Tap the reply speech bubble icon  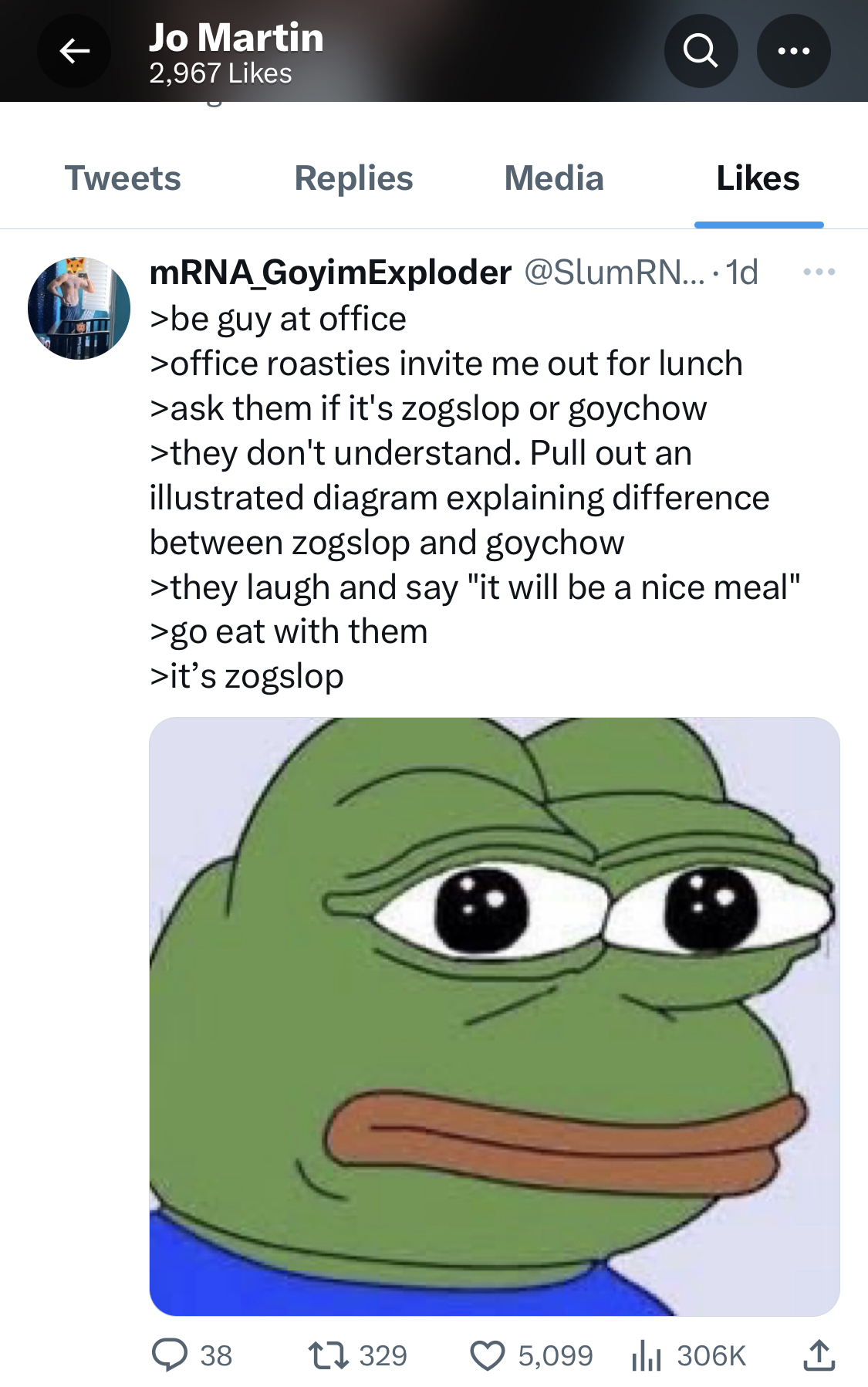tap(170, 1355)
